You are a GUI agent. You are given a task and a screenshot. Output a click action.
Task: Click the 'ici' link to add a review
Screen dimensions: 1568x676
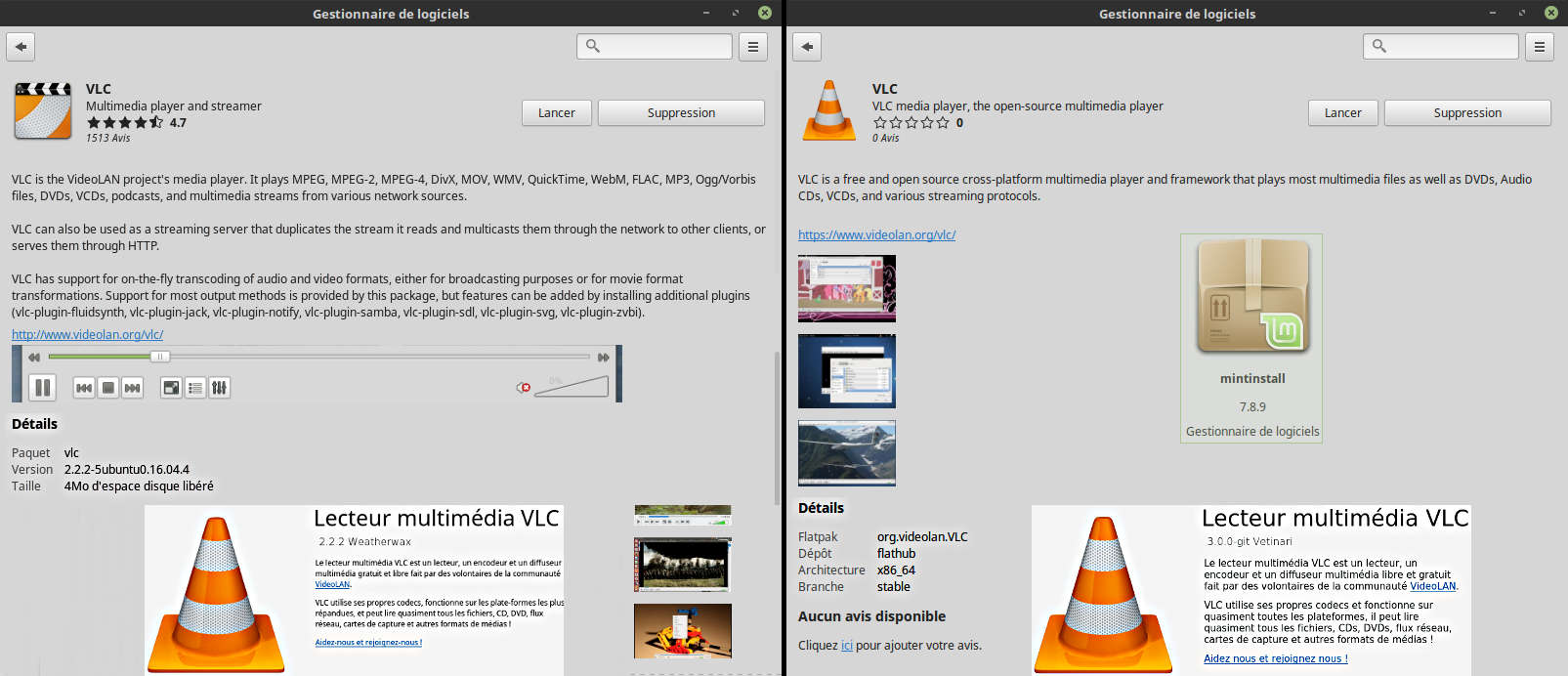coord(847,646)
